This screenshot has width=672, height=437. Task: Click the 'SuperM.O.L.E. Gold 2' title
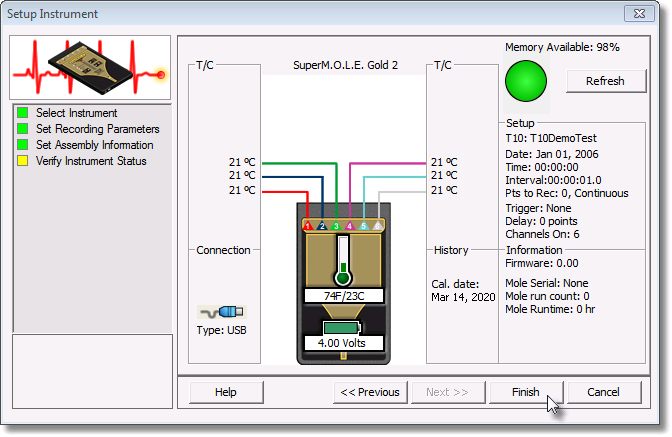coord(345,65)
